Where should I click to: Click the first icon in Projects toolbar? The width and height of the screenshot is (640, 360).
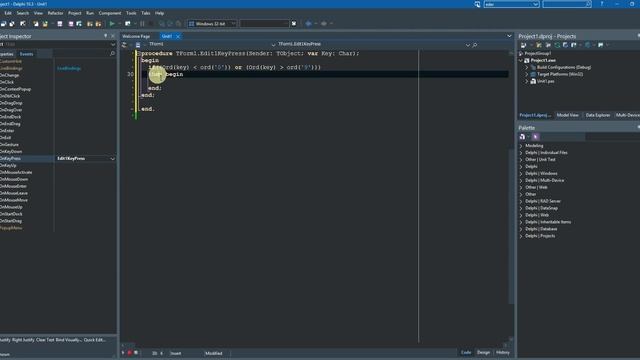[523, 45]
